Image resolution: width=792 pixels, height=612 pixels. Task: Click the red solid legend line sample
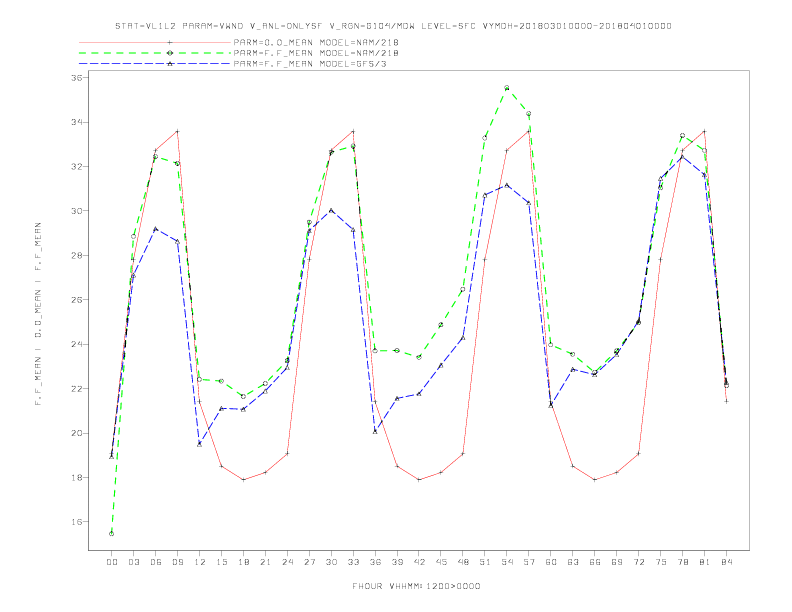tap(155, 42)
